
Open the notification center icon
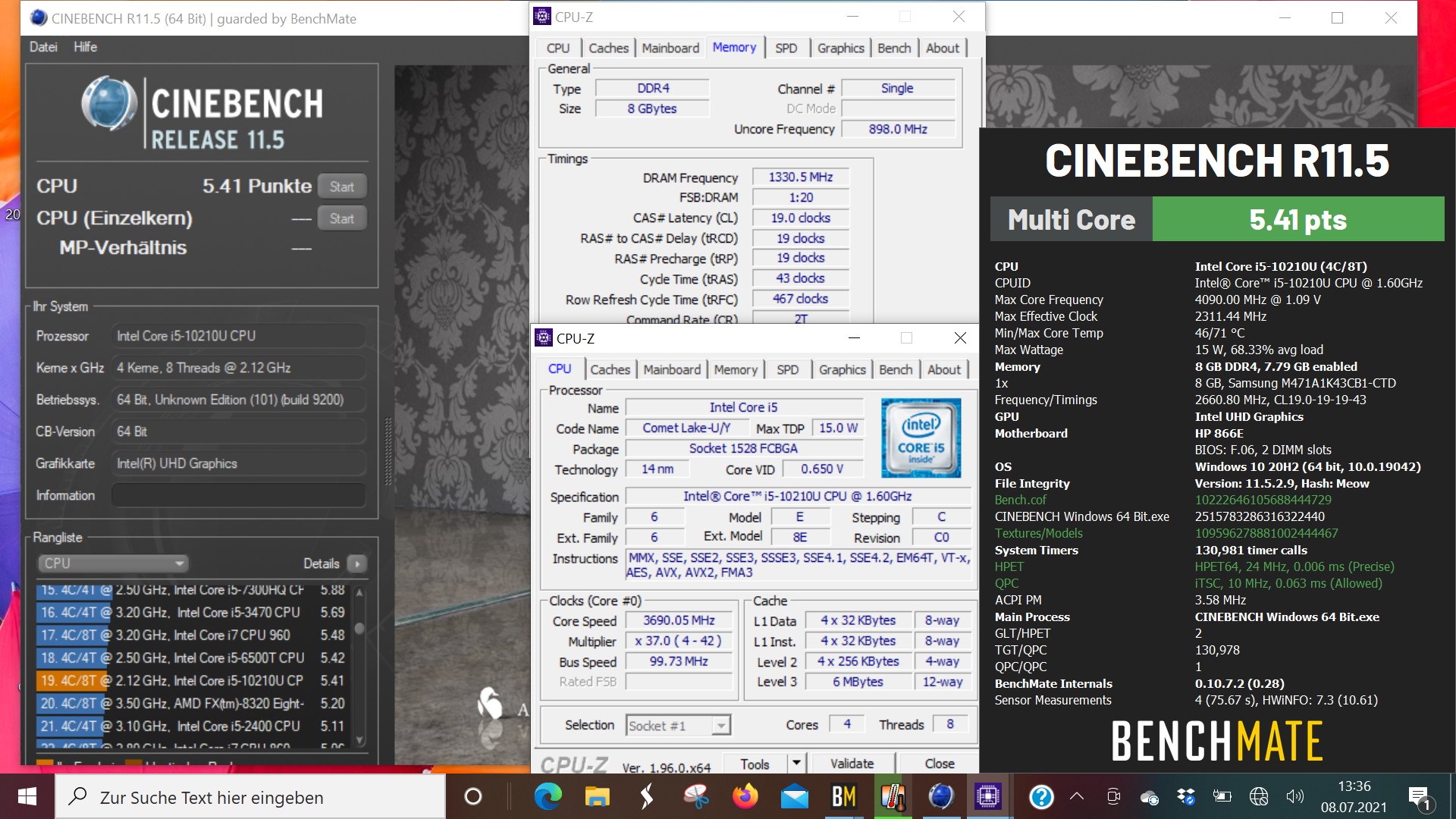[x=1419, y=797]
